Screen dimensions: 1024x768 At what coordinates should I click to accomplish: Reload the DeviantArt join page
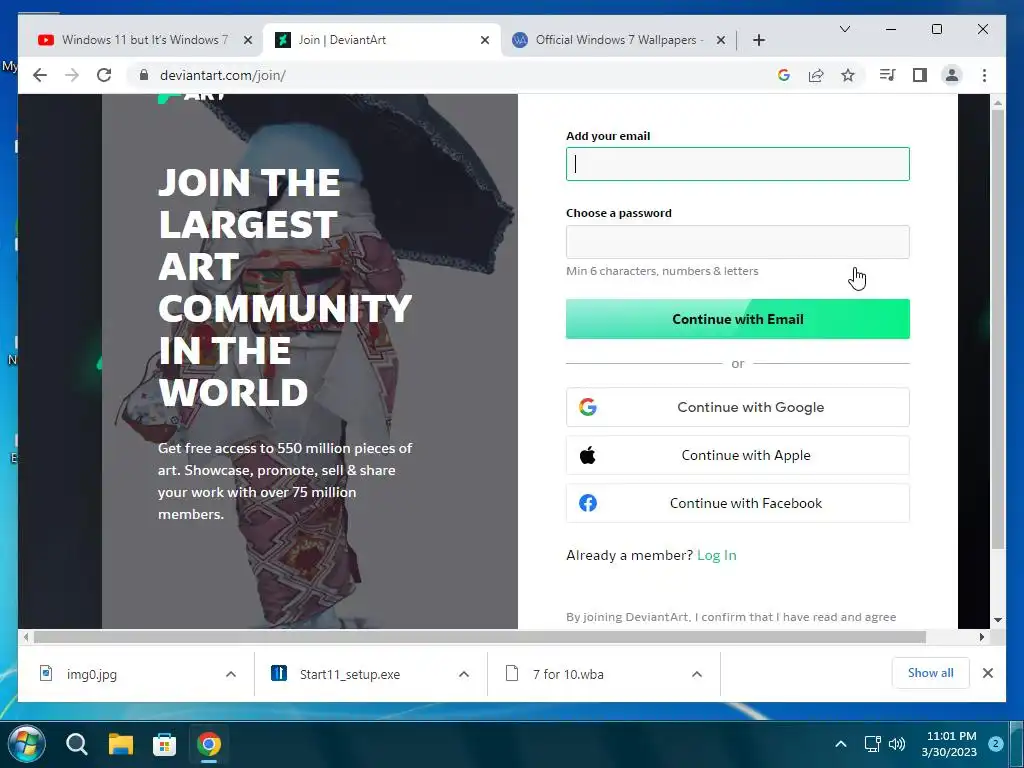(104, 75)
